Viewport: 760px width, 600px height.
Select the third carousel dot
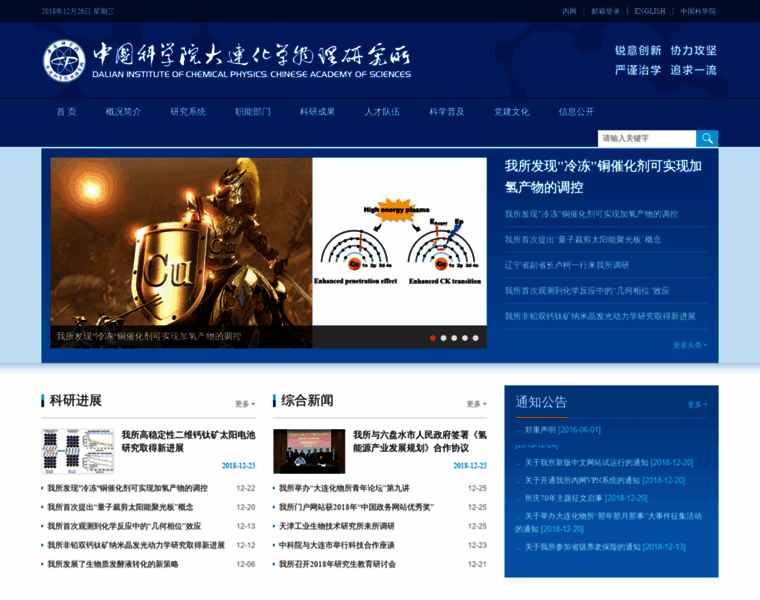click(x=454, y=338)
